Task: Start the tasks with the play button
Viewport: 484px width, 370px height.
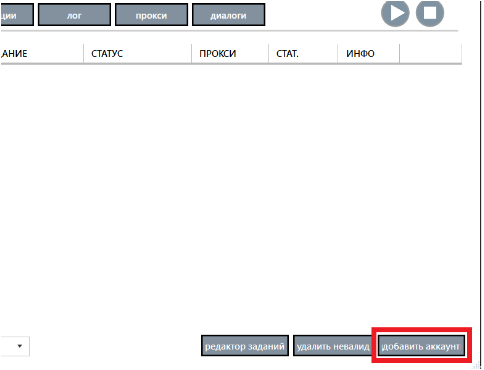Action: tap(395, 13)
